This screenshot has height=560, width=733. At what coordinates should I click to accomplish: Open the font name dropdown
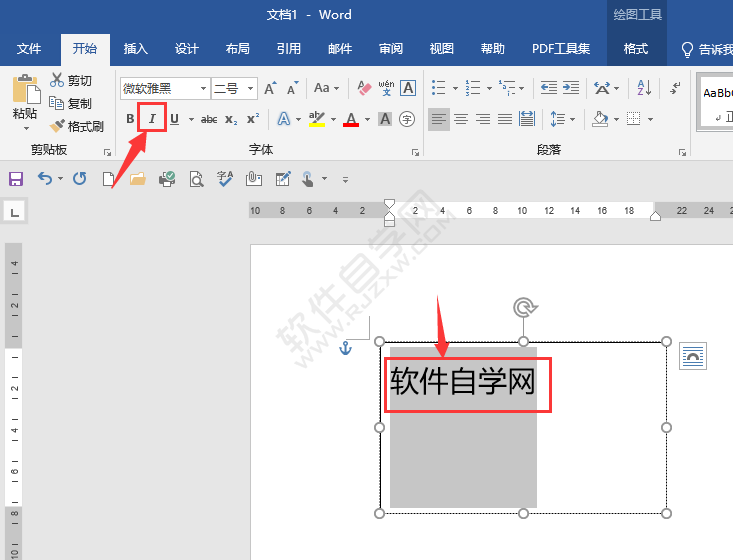tap(203, 88)
